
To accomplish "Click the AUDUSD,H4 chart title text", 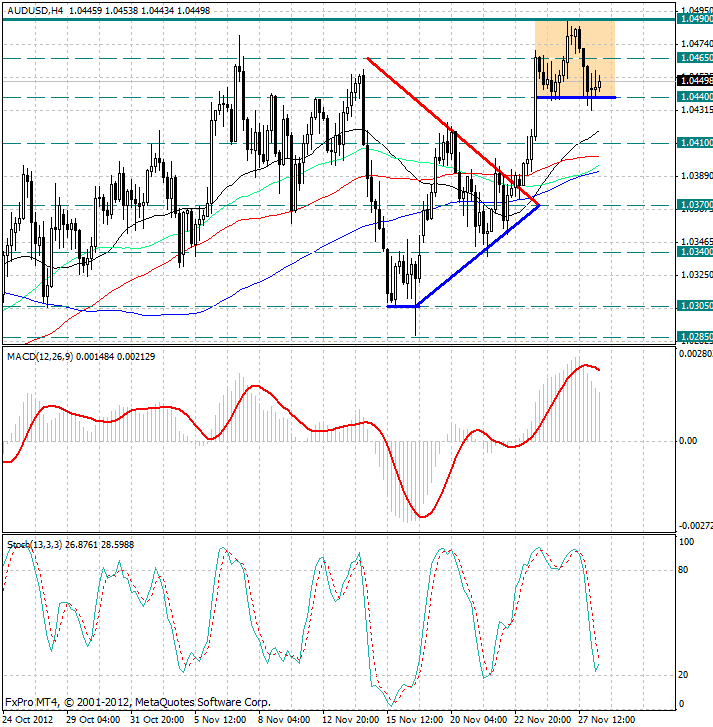I will (x=35, y=10).
